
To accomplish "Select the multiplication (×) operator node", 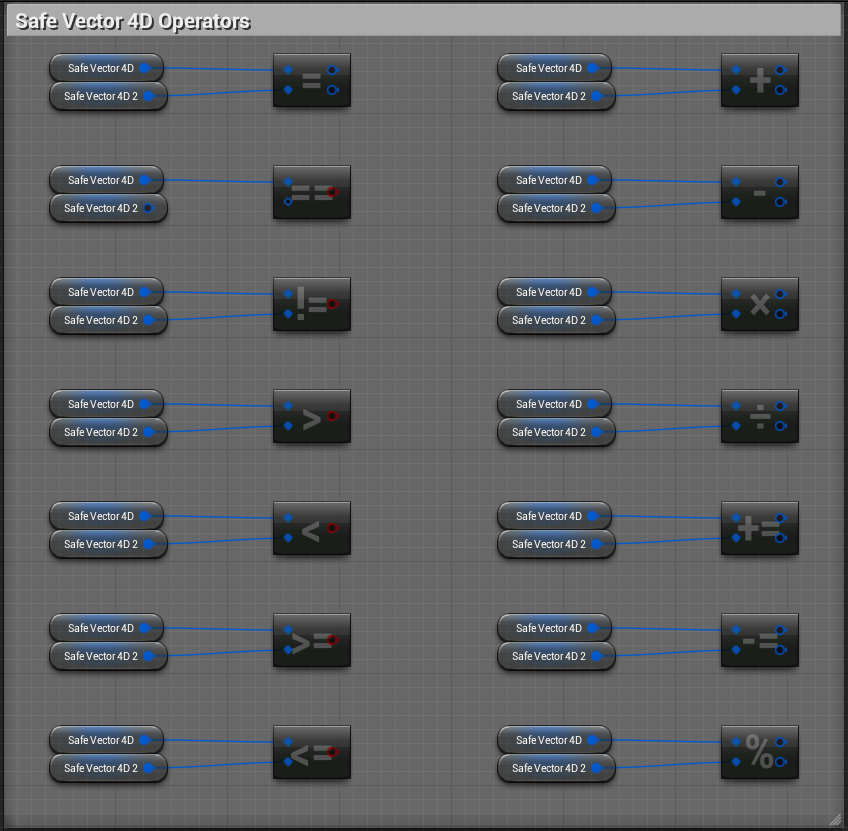I will pyautogui.click(x=759, y=305).
